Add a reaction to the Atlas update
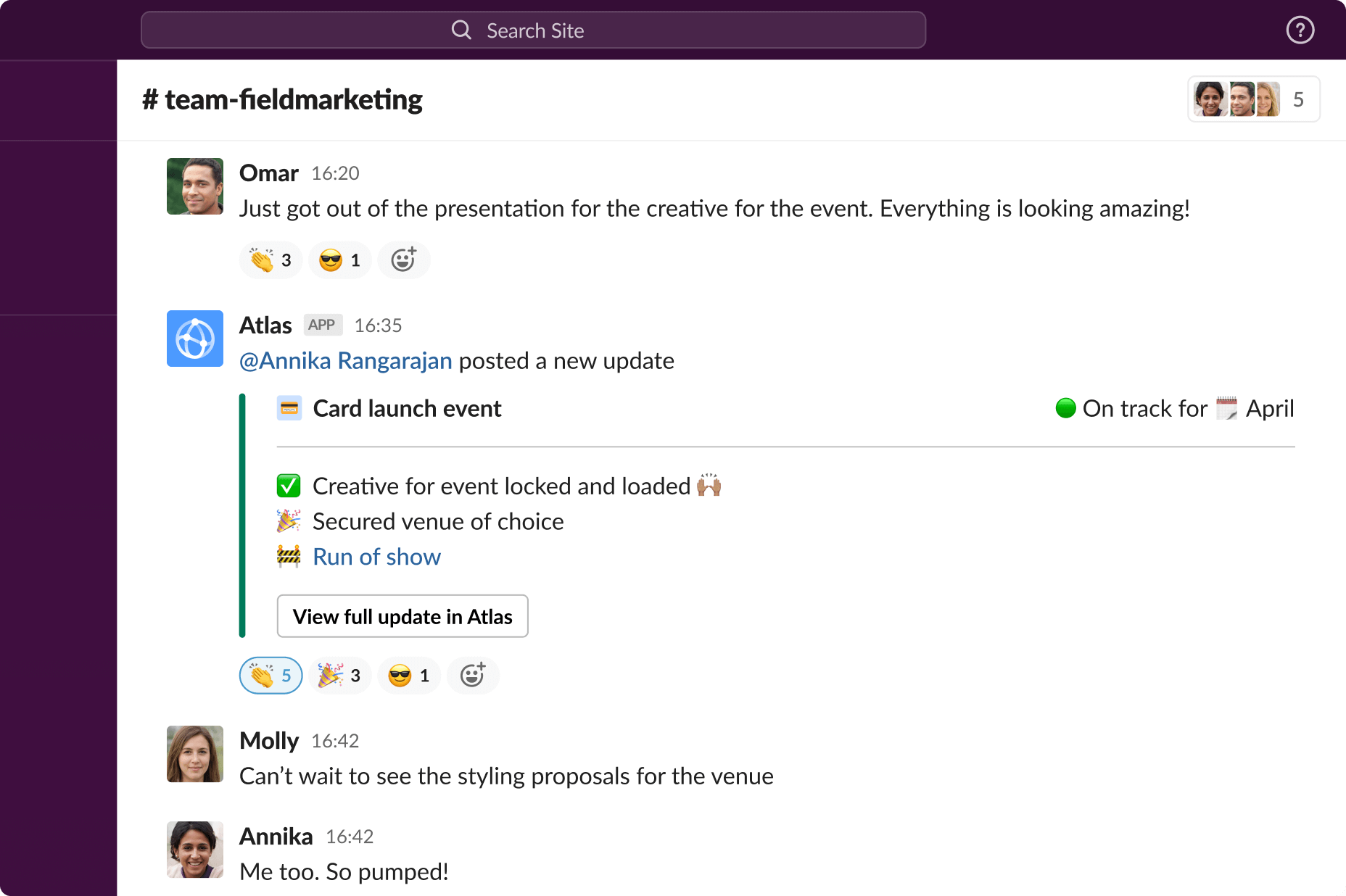The height and width of the screenshot is (896, 1346). [473, 675]
